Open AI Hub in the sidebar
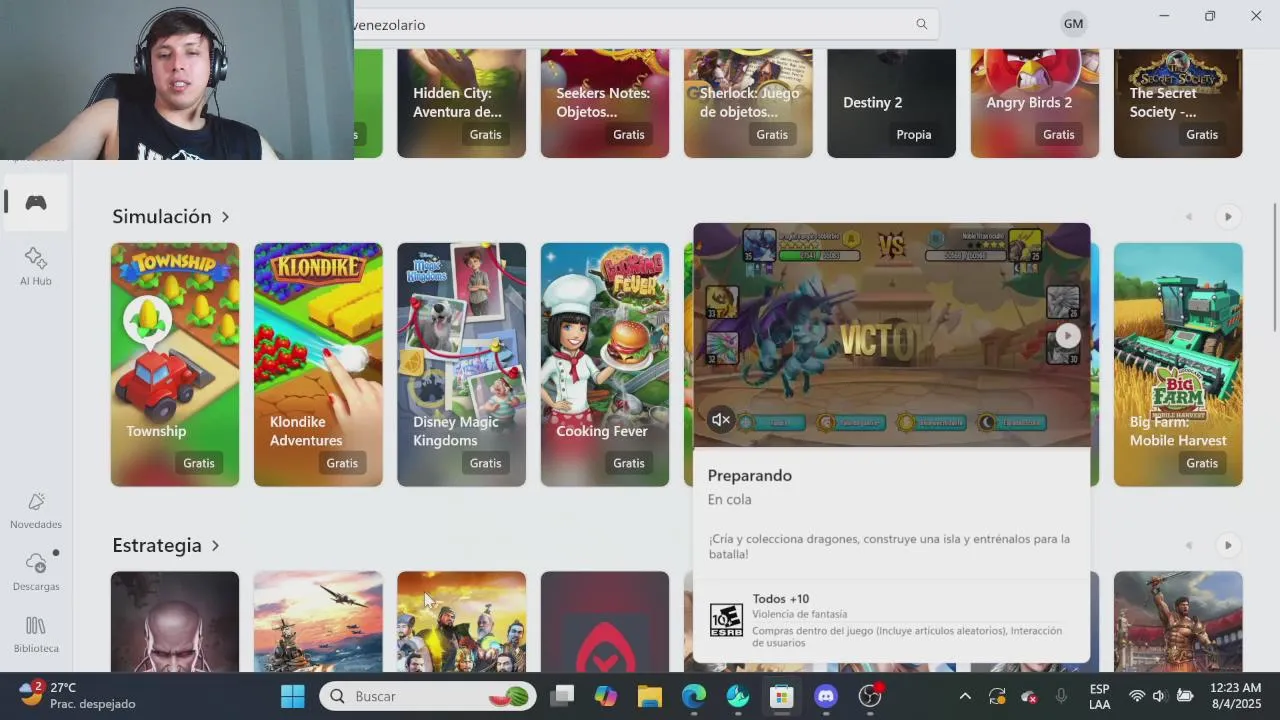 click(x=36, y=266)
